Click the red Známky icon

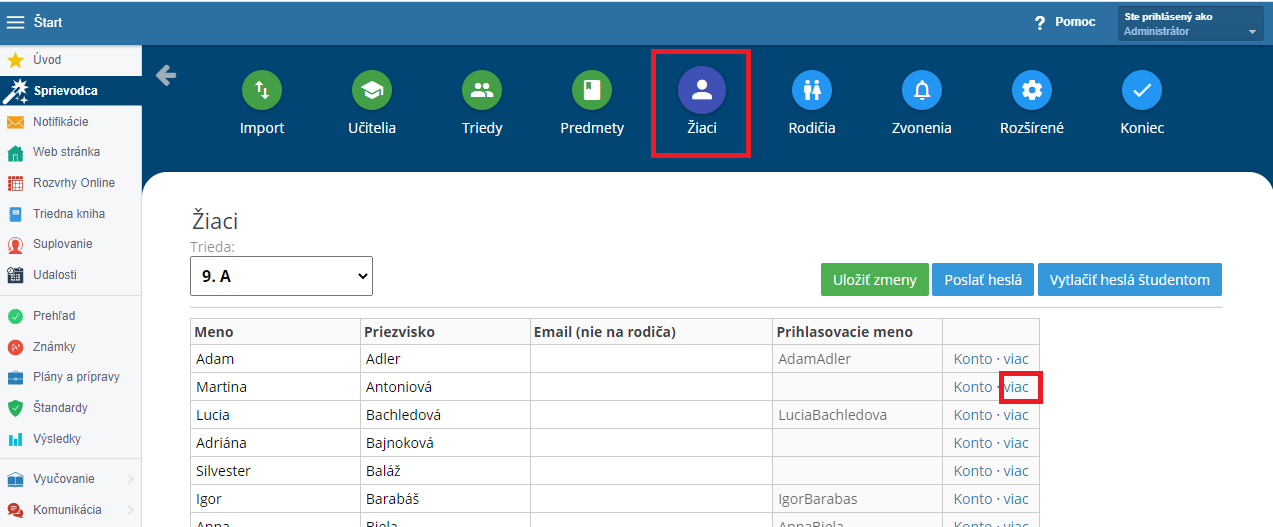pos(15,347)
